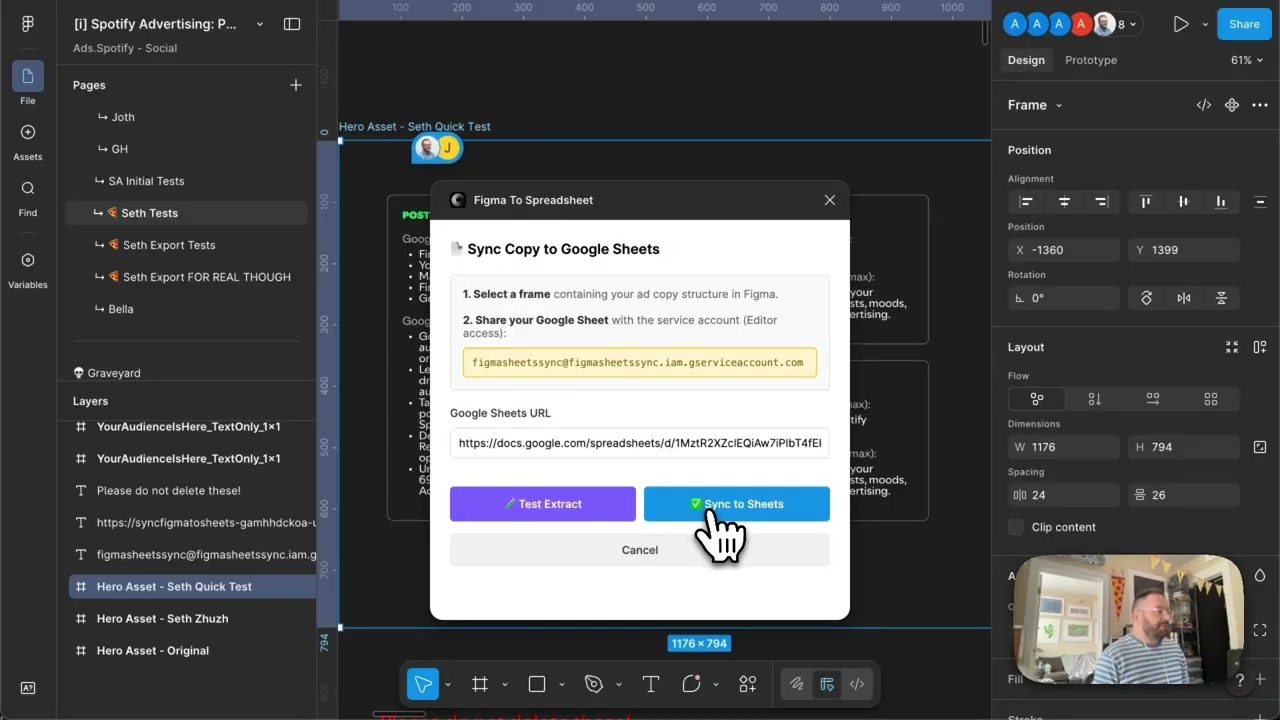Open the 61% zoom dropdown
The width and height of the screenshot is (1280, 720).
point(1247,60)
